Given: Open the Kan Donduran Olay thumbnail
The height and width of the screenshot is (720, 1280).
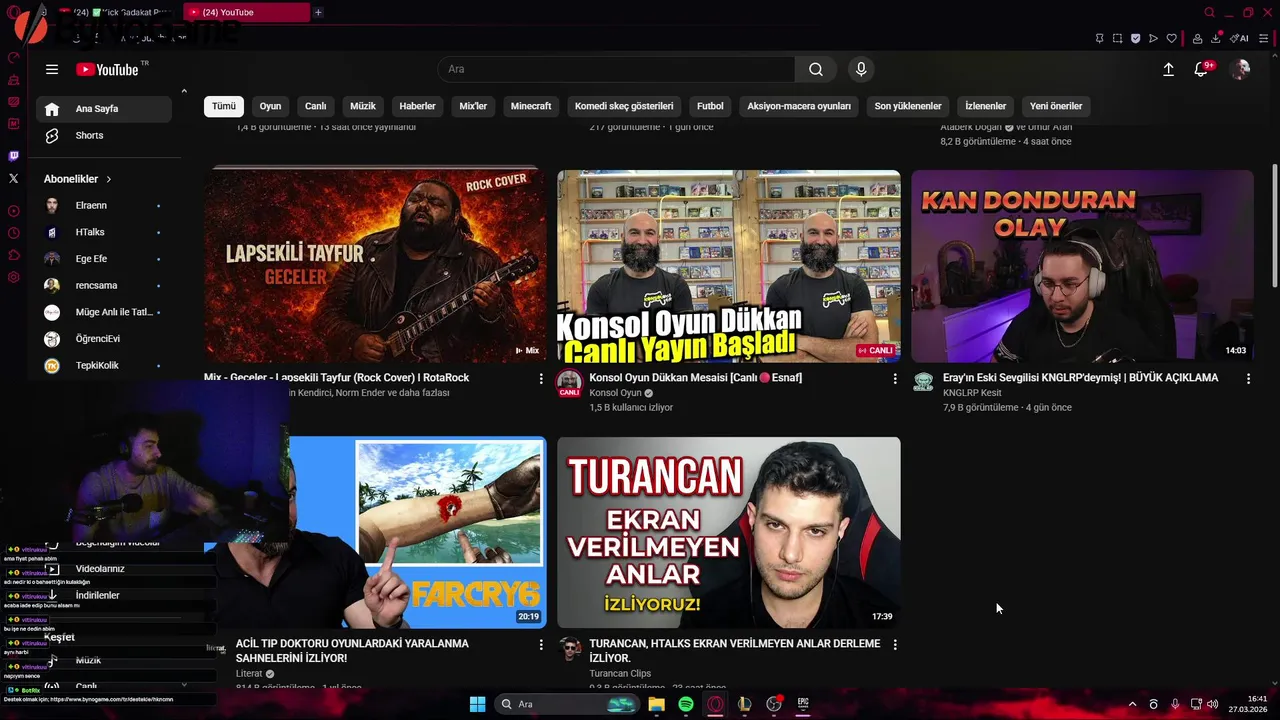Looking at the screenshot, I should tap(1082, 266).
